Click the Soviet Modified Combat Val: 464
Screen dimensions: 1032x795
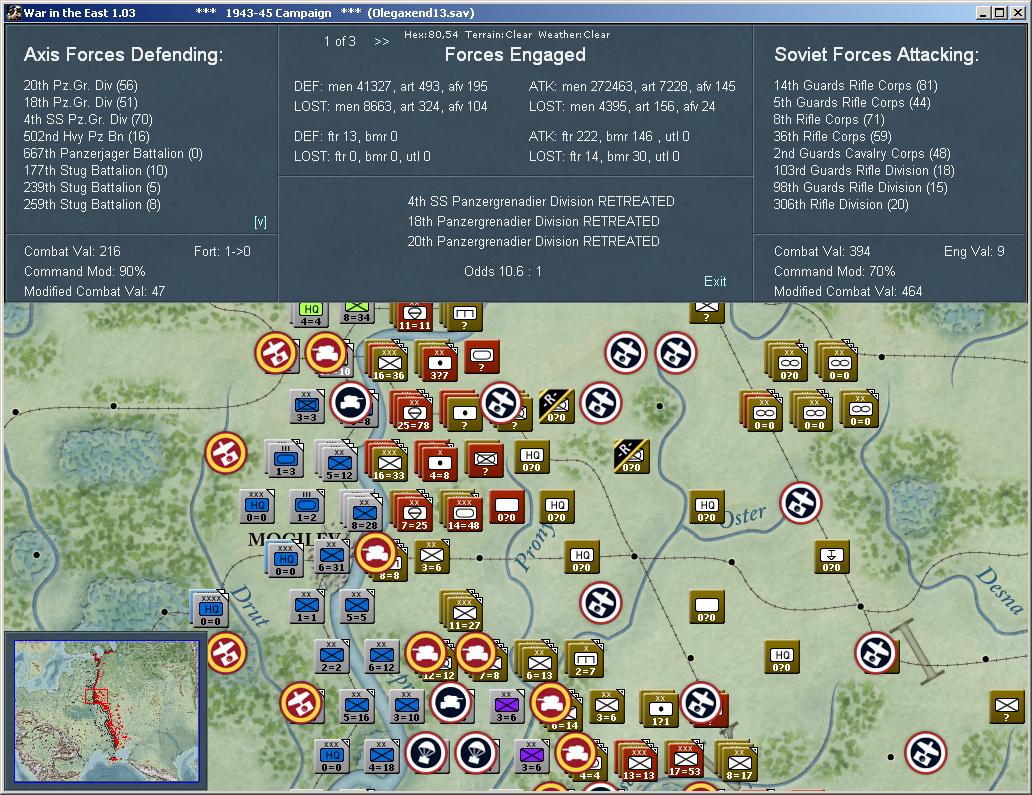[848, 291]
